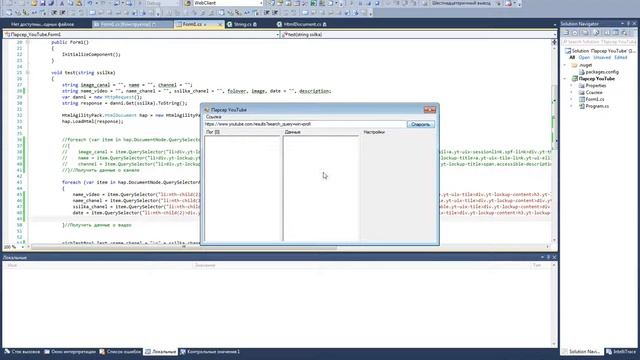Click the Спарсить button in Парсер YouTube window

pos(420,124)
